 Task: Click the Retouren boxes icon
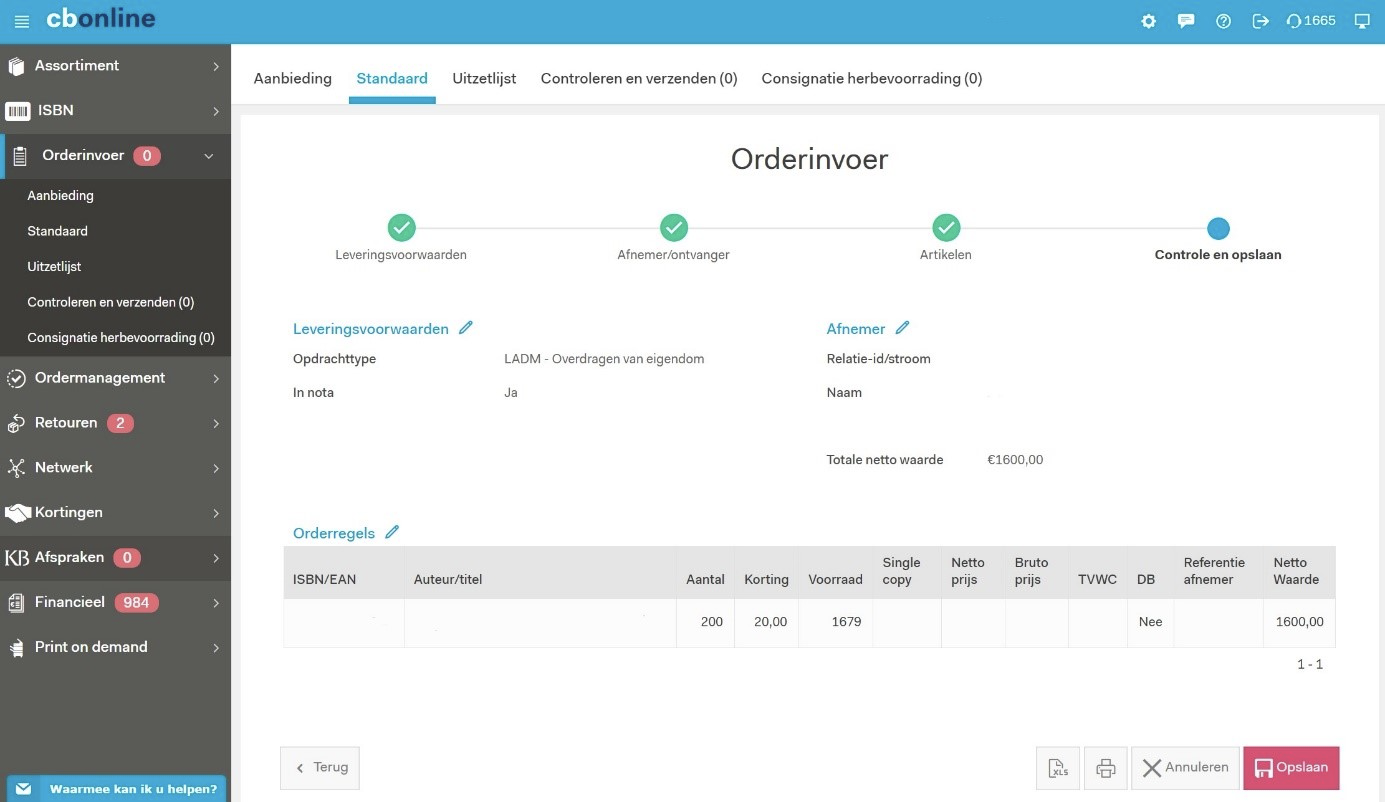(x=16, y=424)
